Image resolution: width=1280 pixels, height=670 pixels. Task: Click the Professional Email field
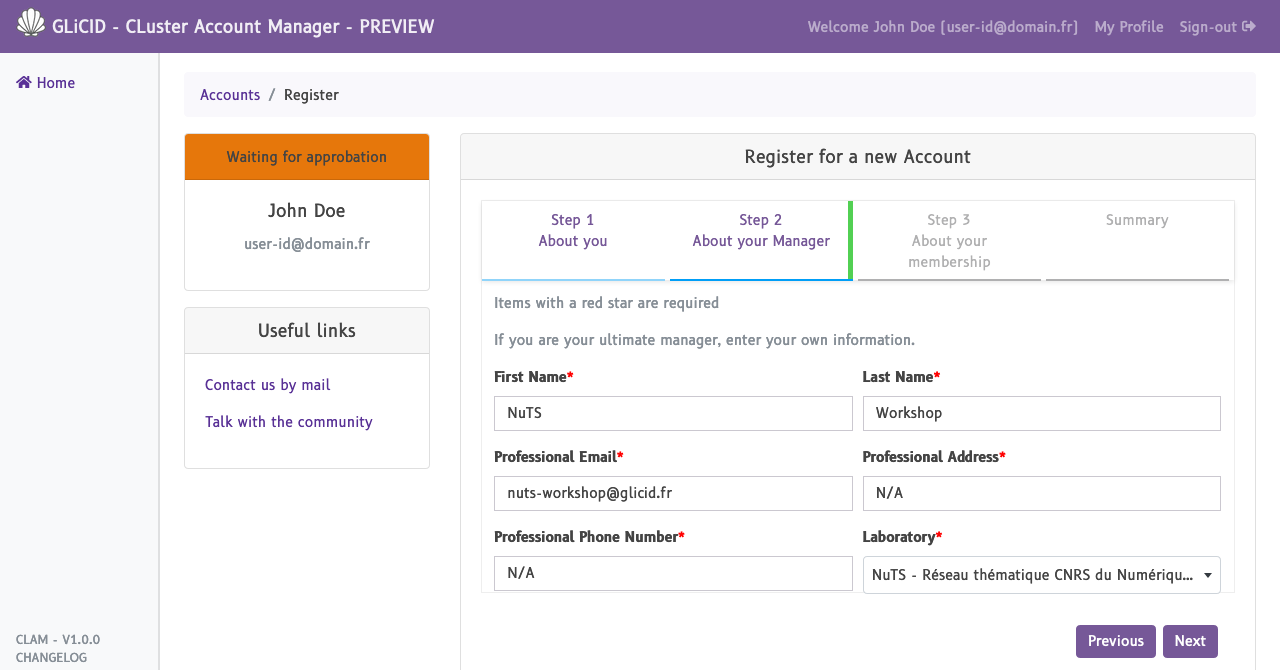(673, 493)
